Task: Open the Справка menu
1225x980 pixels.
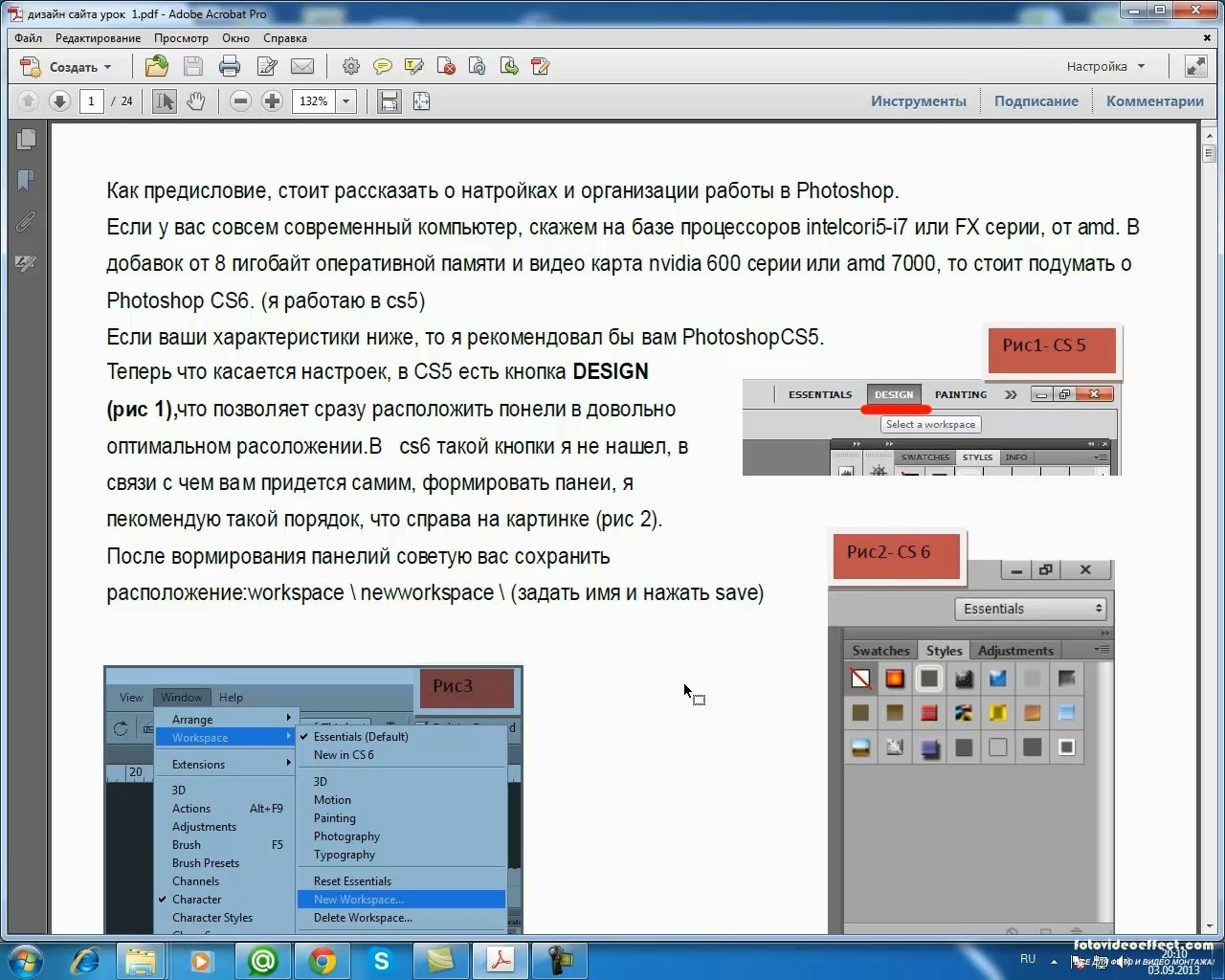Action: click(x=285, y=38)
